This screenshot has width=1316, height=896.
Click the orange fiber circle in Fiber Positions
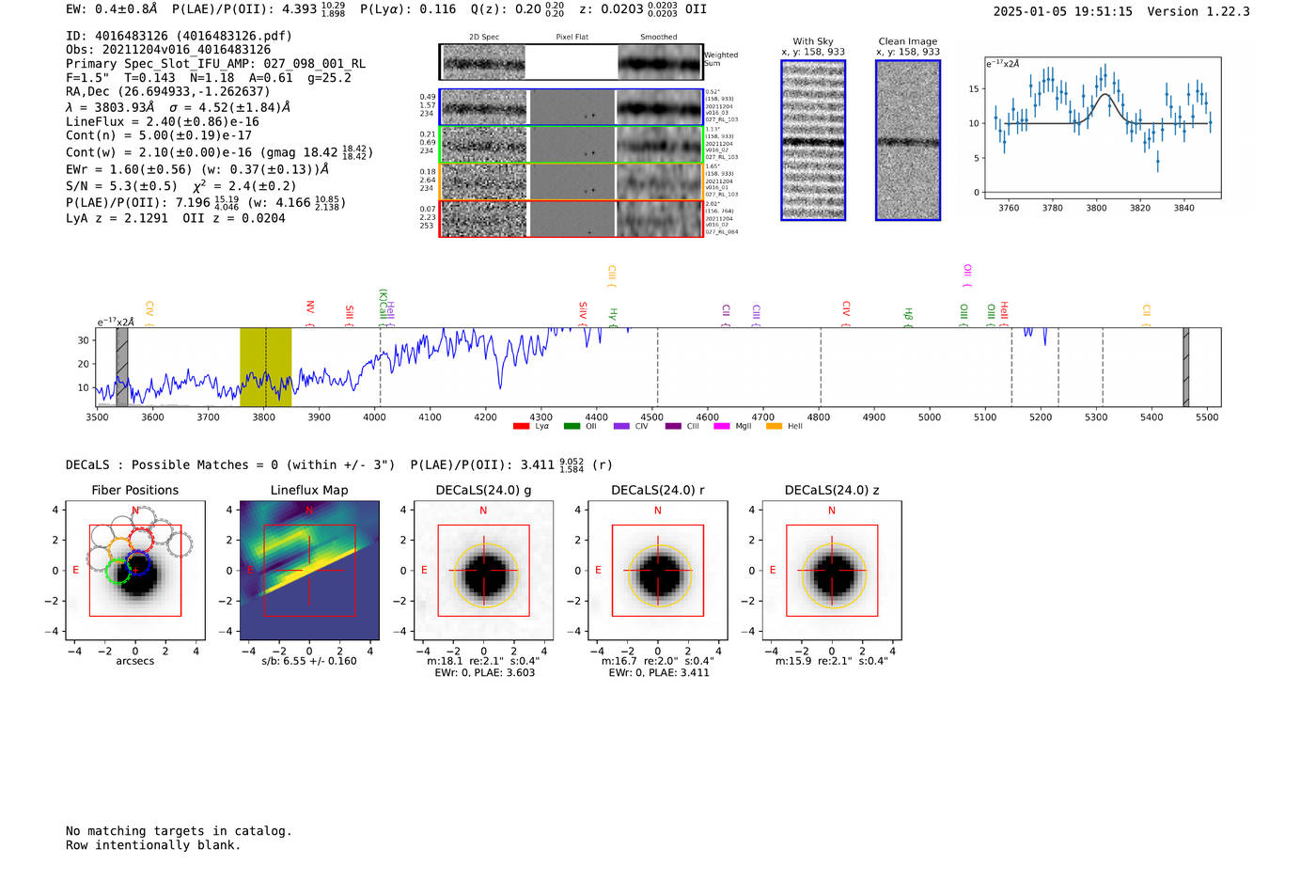click(120, 549)
